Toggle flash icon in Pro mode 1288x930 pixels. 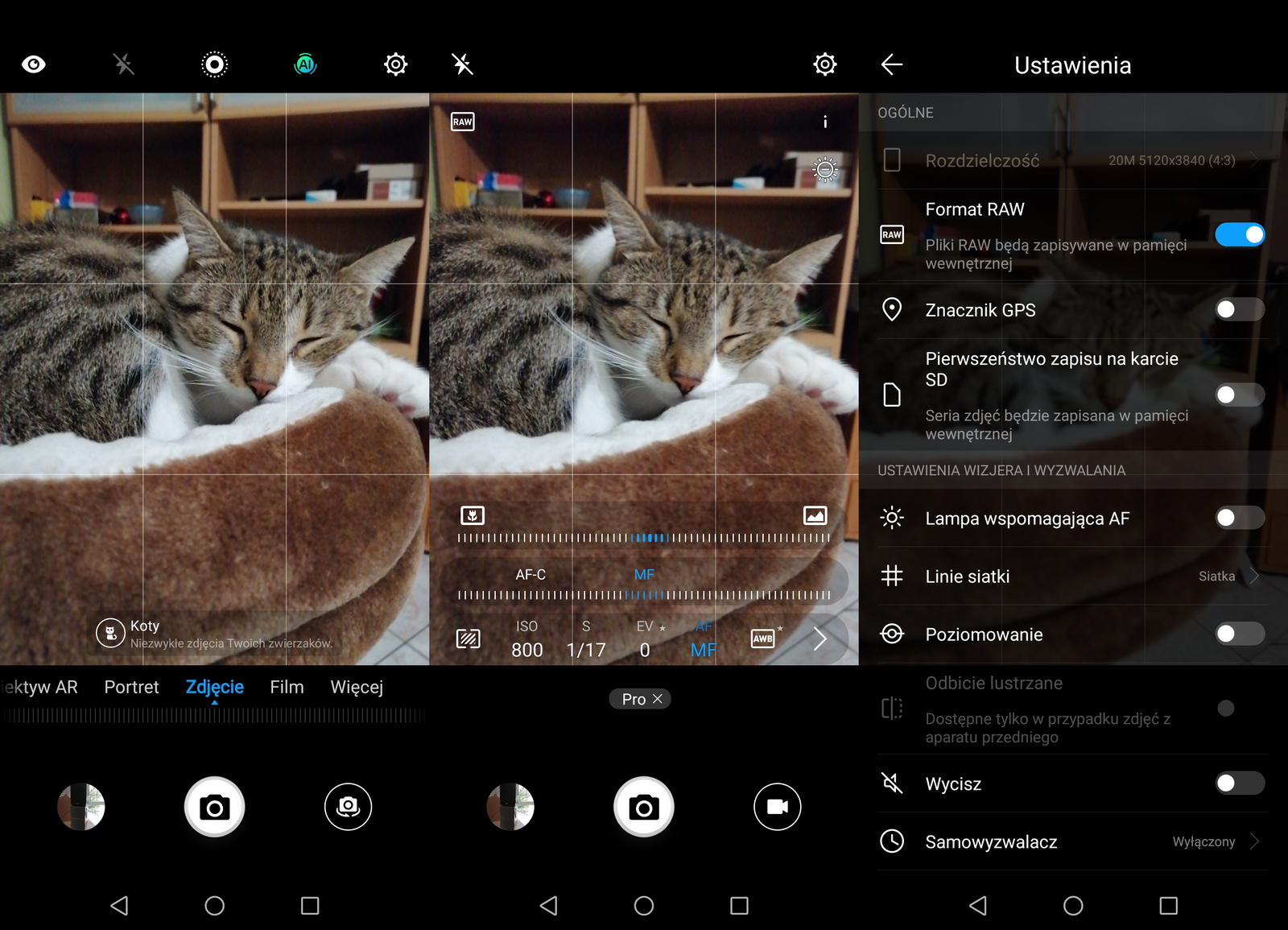click(462, 64)
